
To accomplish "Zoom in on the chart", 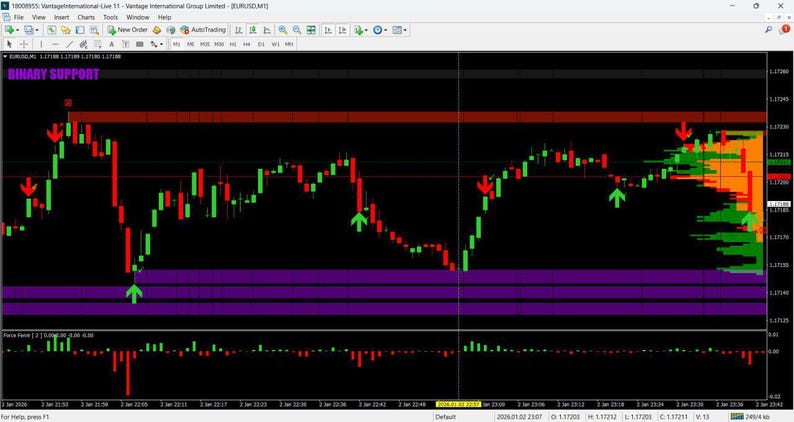I will [x=283, y=30].
